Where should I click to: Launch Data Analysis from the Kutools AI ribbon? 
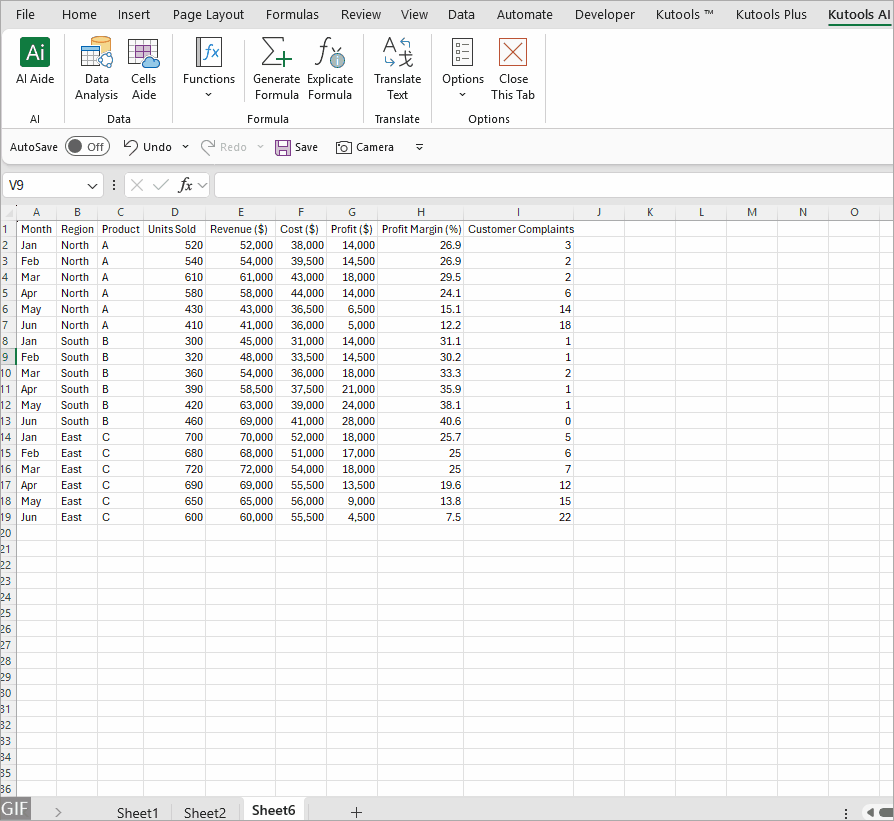96,67
